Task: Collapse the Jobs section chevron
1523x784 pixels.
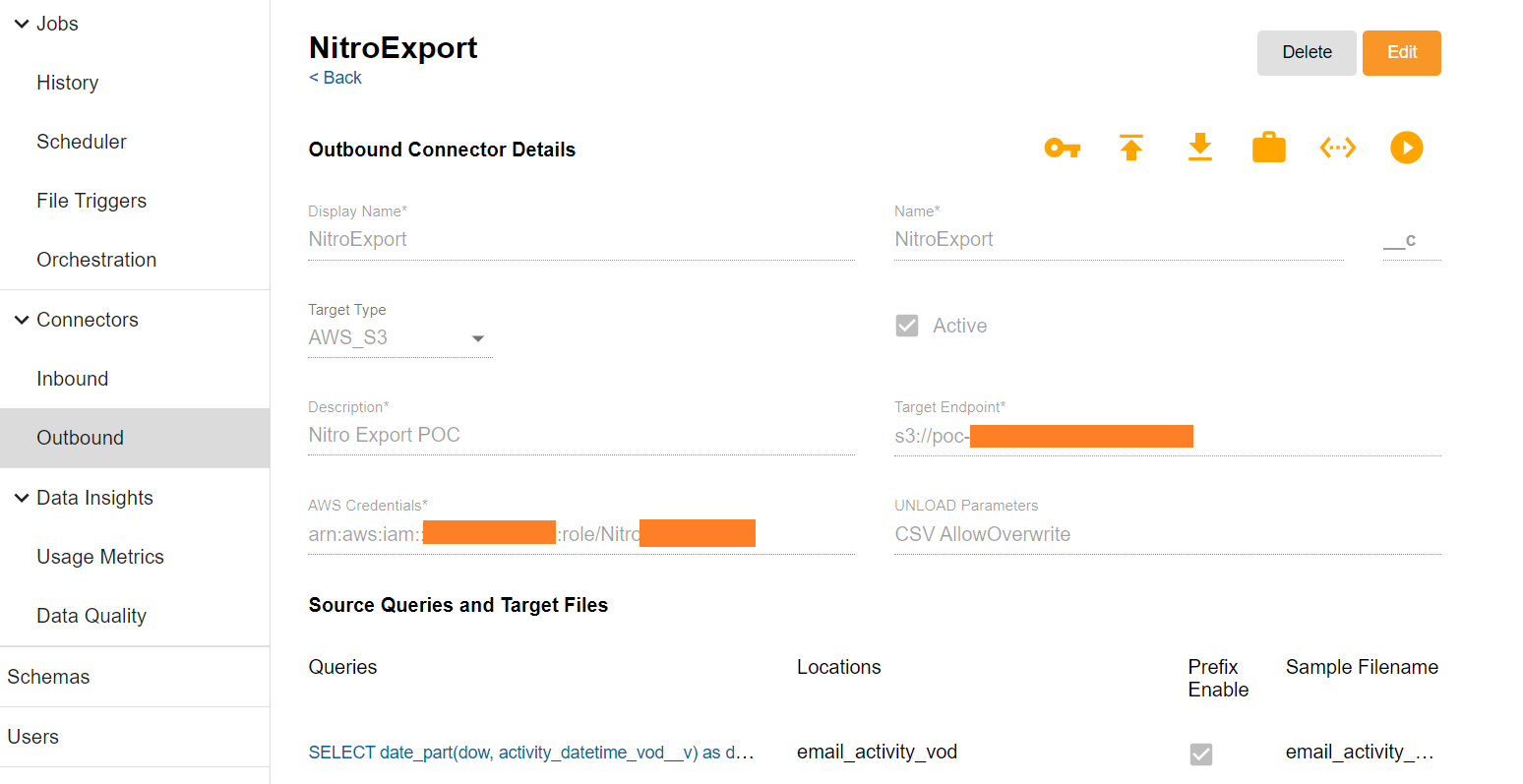Action: pos(22,24)
